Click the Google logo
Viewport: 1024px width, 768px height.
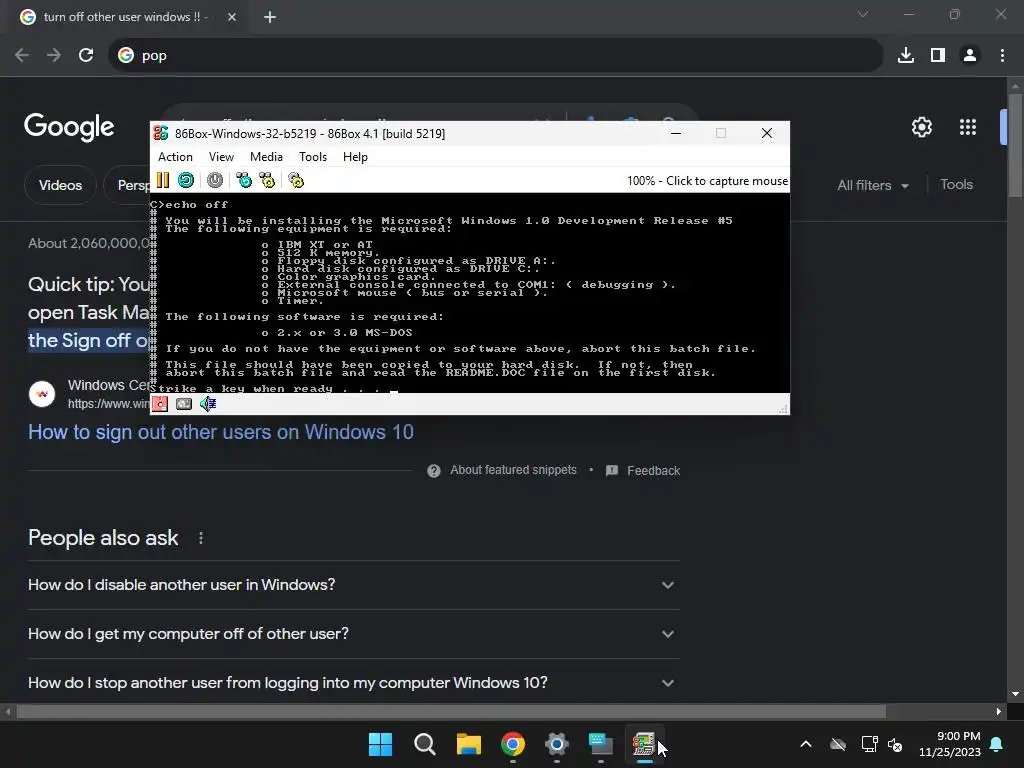(69, 127)
